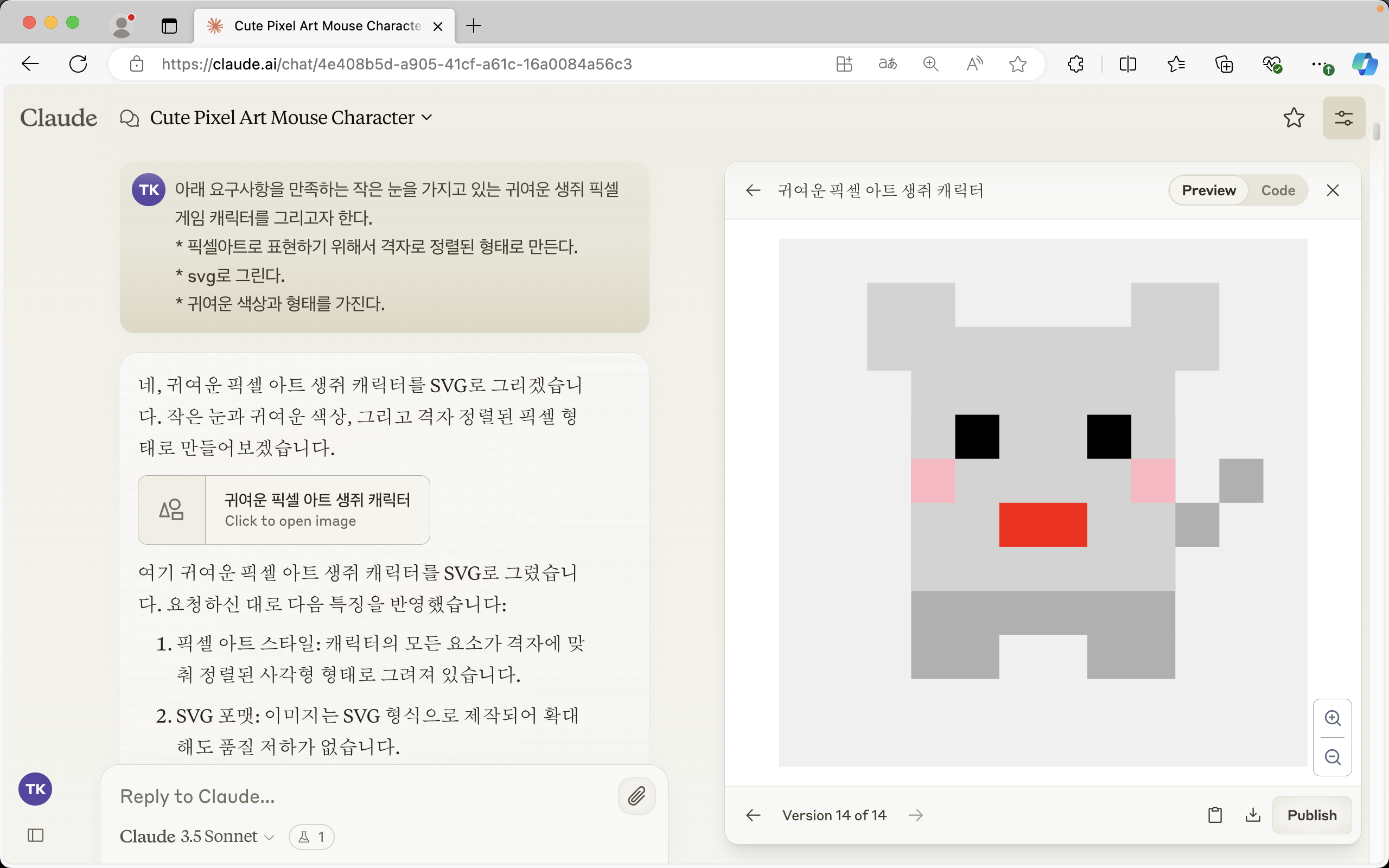1389x868 pixels.
Task: Start Read Aloud feature
Action: (x=974, y=63)
